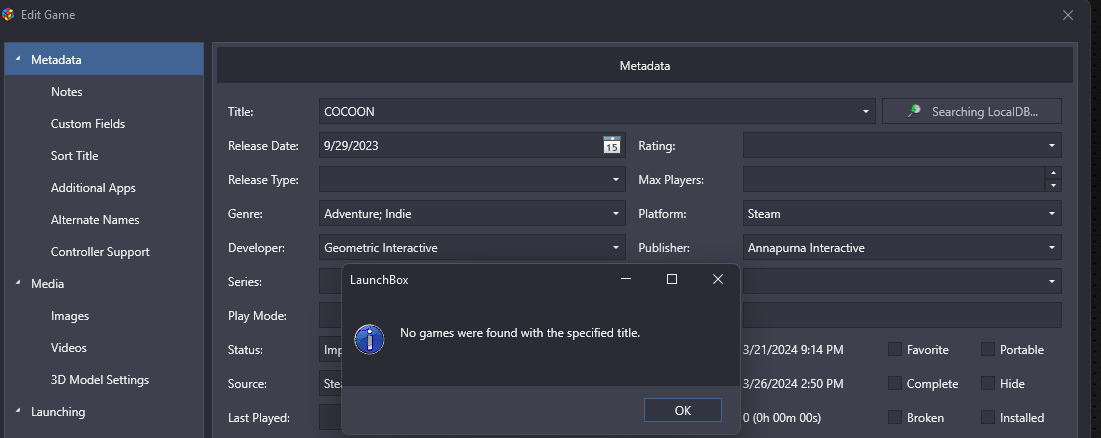Viewport: 1101px width, 438px height.
Task: Enable the Hide checkbox
Action: (x=987, y=383)
